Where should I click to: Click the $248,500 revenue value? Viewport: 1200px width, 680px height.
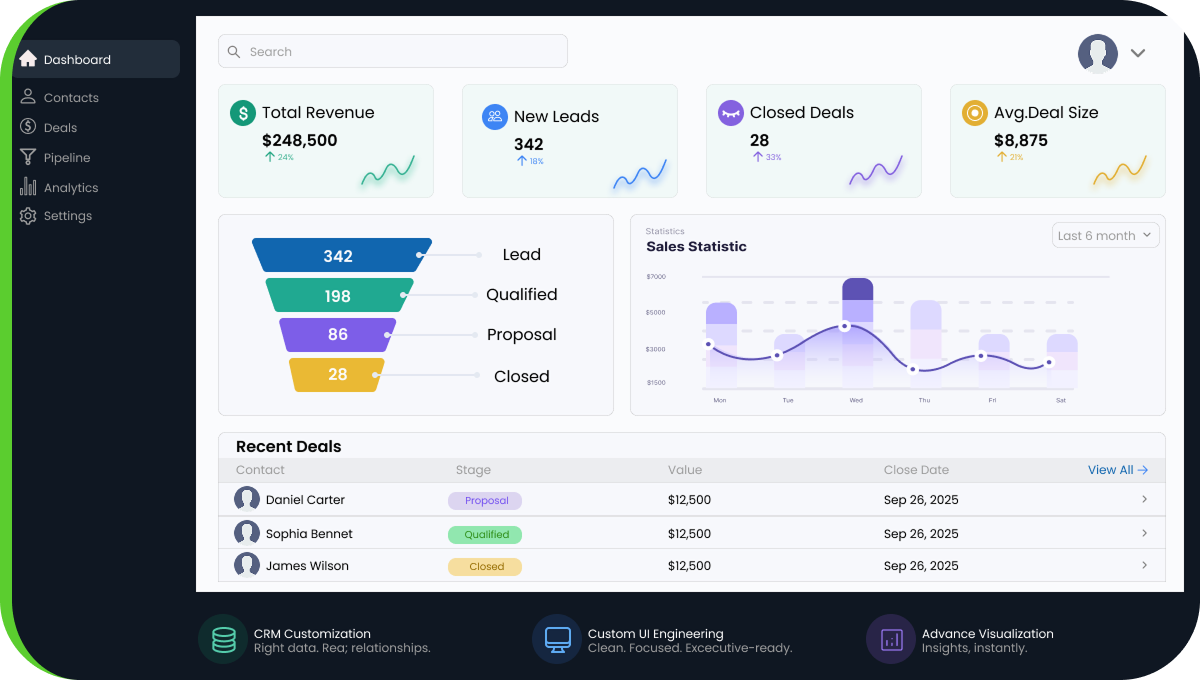tap(300, 140)
